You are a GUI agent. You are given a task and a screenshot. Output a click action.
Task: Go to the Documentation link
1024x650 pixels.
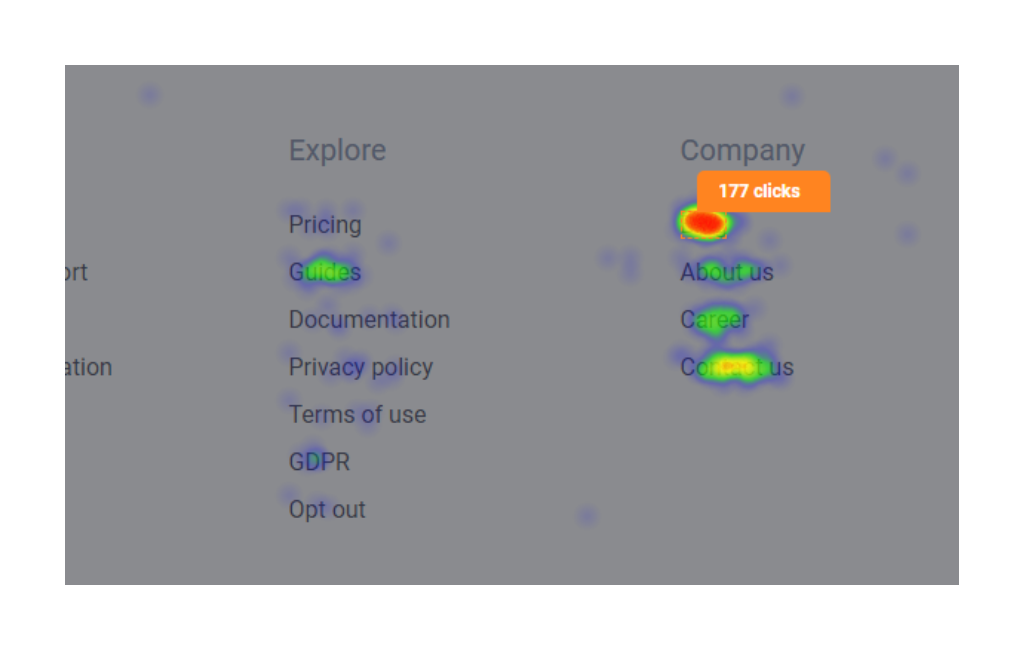369,319
